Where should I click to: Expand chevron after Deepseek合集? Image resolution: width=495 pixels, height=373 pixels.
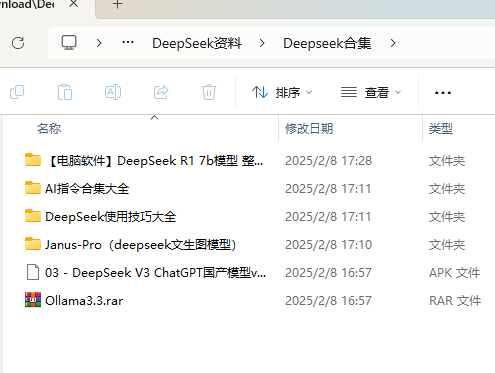pyautogui.click(x=393, y=43)
